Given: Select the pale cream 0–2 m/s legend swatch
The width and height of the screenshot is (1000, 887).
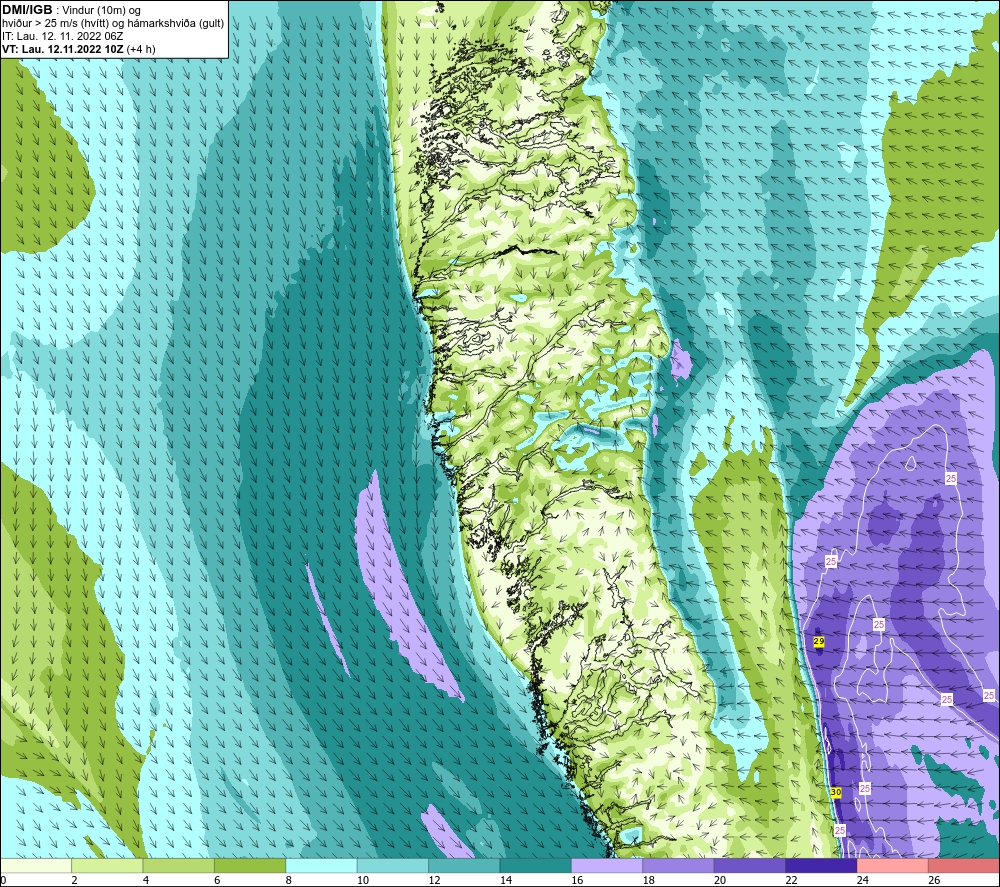Looking at the screenshot, I should click(x=36, y=865).
